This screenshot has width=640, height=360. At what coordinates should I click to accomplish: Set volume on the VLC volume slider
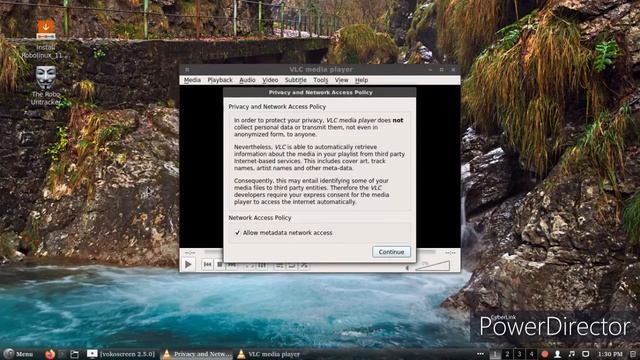433,266
